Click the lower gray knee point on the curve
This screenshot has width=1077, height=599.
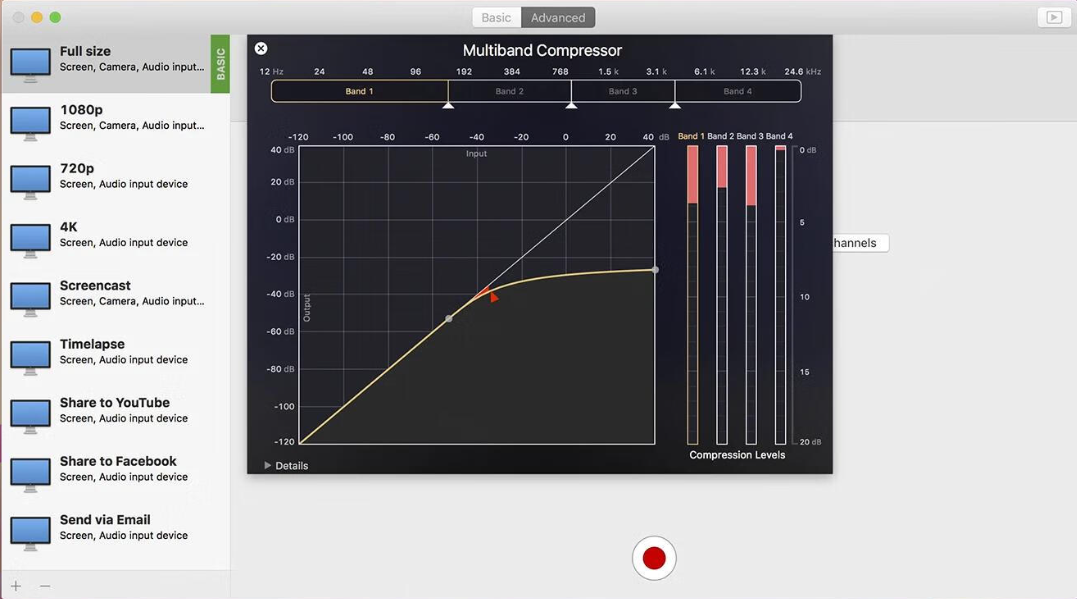pyautogui.click(x=449, y=319)
